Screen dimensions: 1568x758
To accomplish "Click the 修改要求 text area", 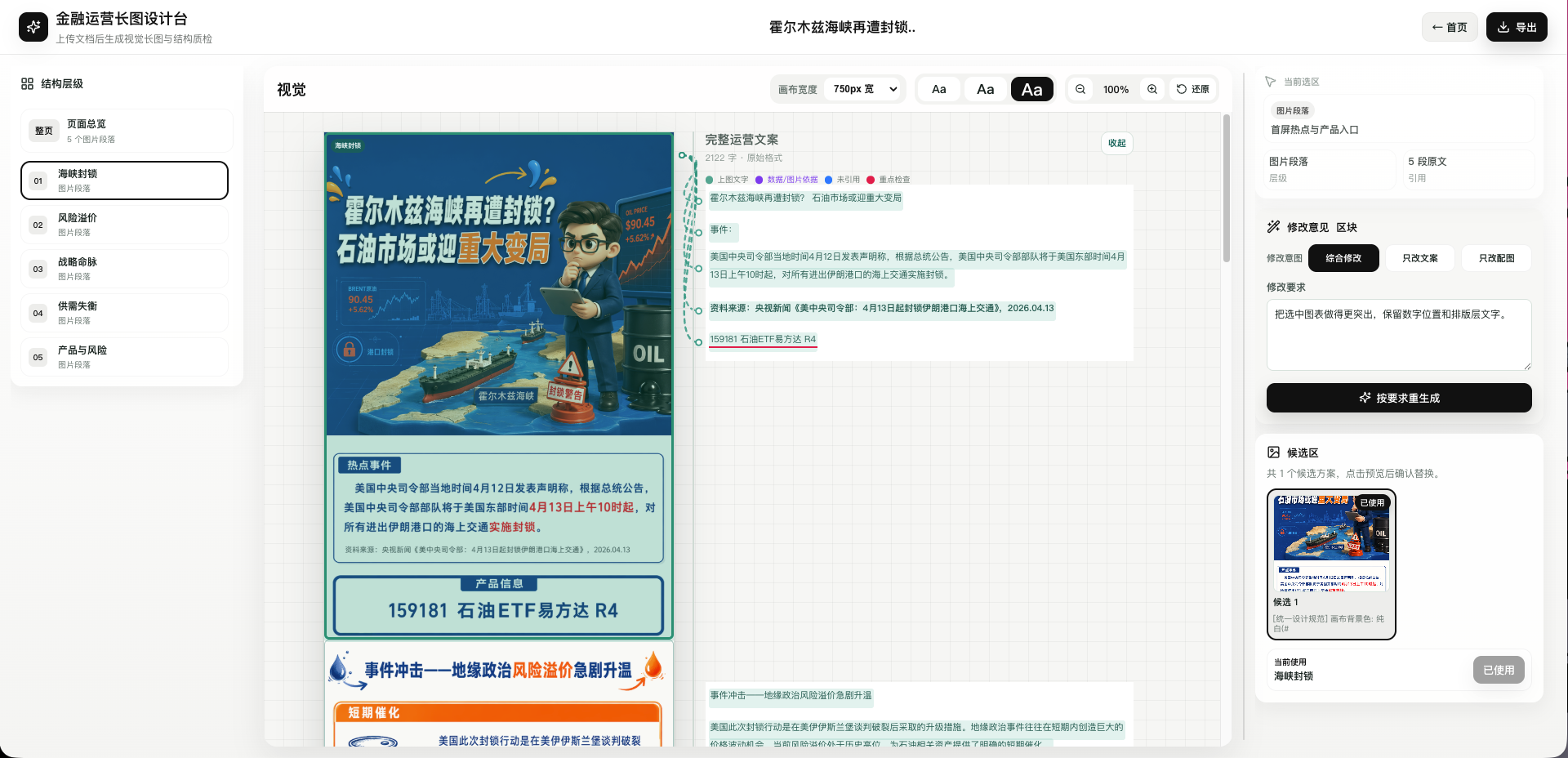I will pos(1399,335).
